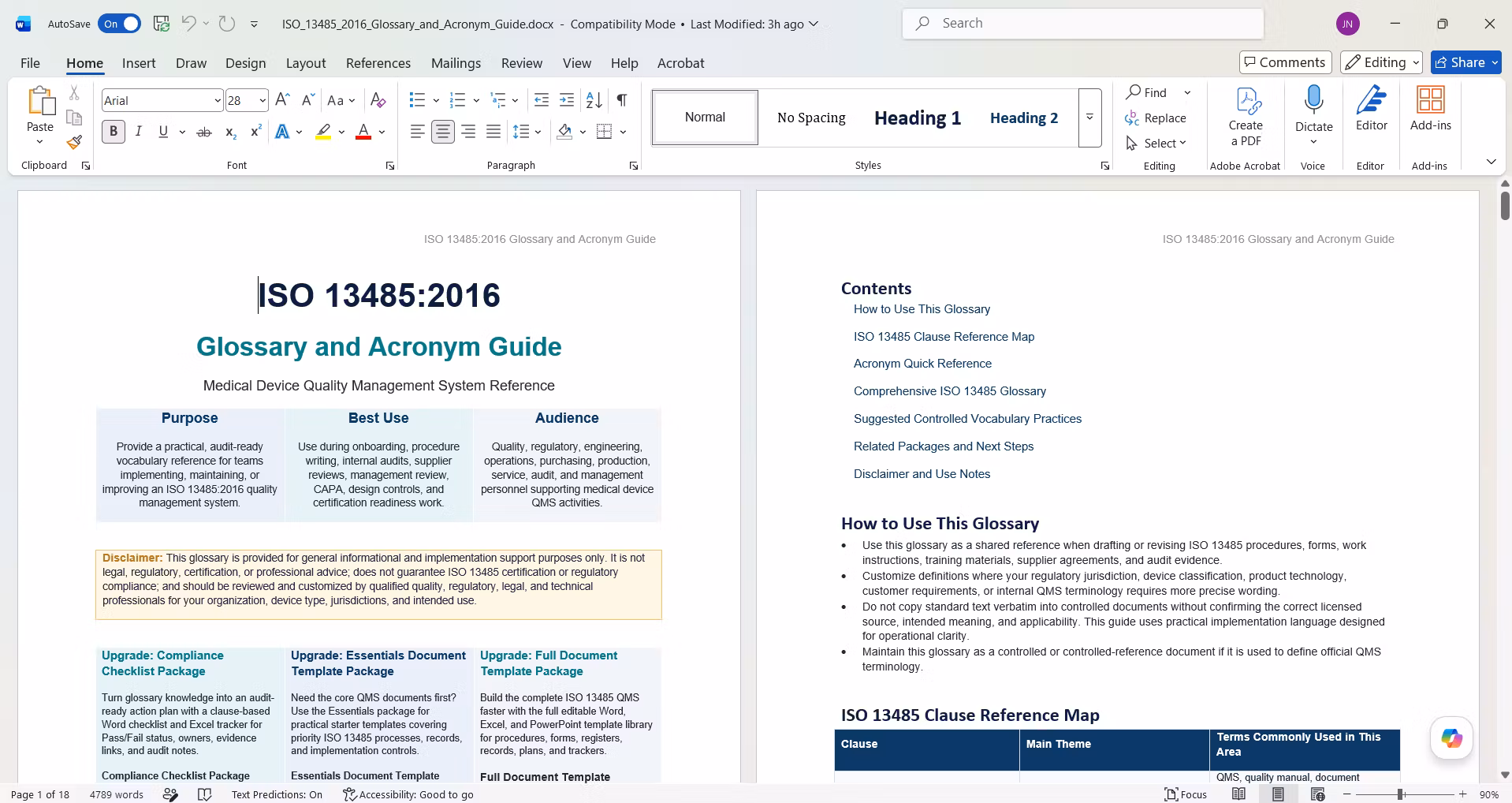Viewport: 1512px width, 803px height.
Task: Toggle Center alignment
Action: click(443, 132)
